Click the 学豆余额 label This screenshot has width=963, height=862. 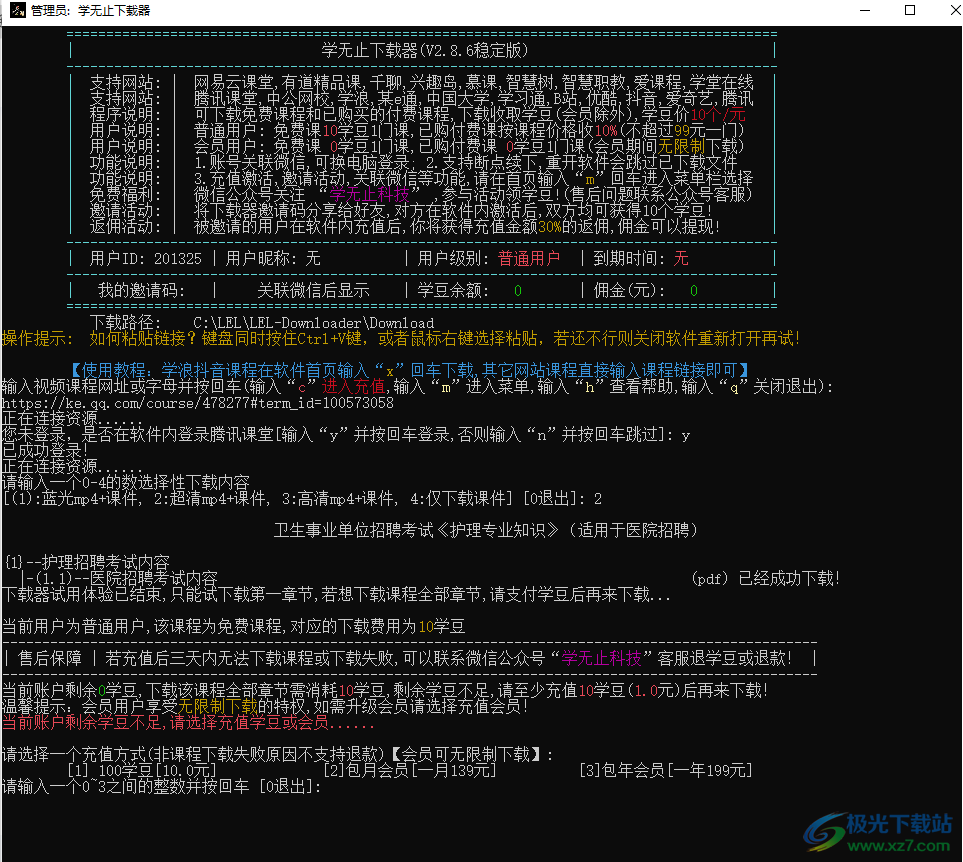(x=453, y=290)
